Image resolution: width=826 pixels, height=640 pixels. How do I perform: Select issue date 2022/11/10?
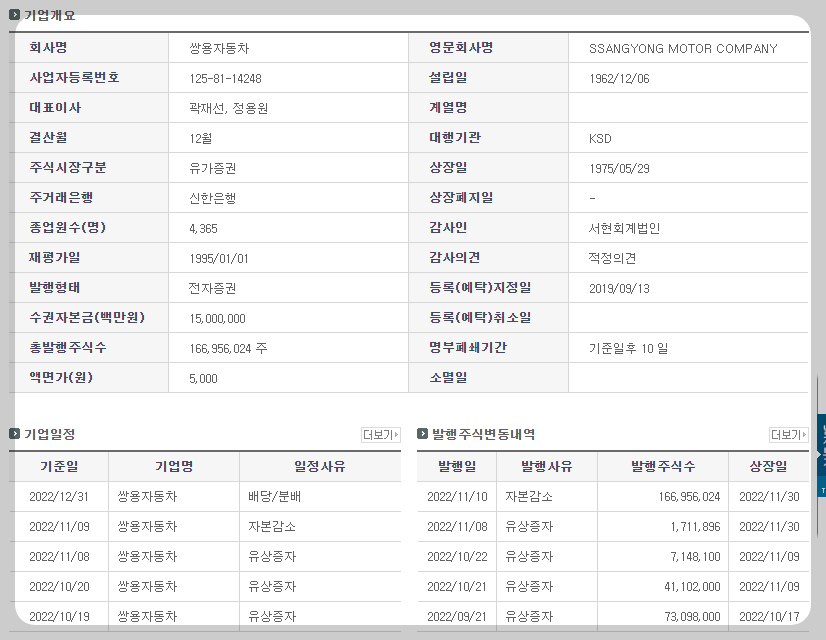click(457, 497)
